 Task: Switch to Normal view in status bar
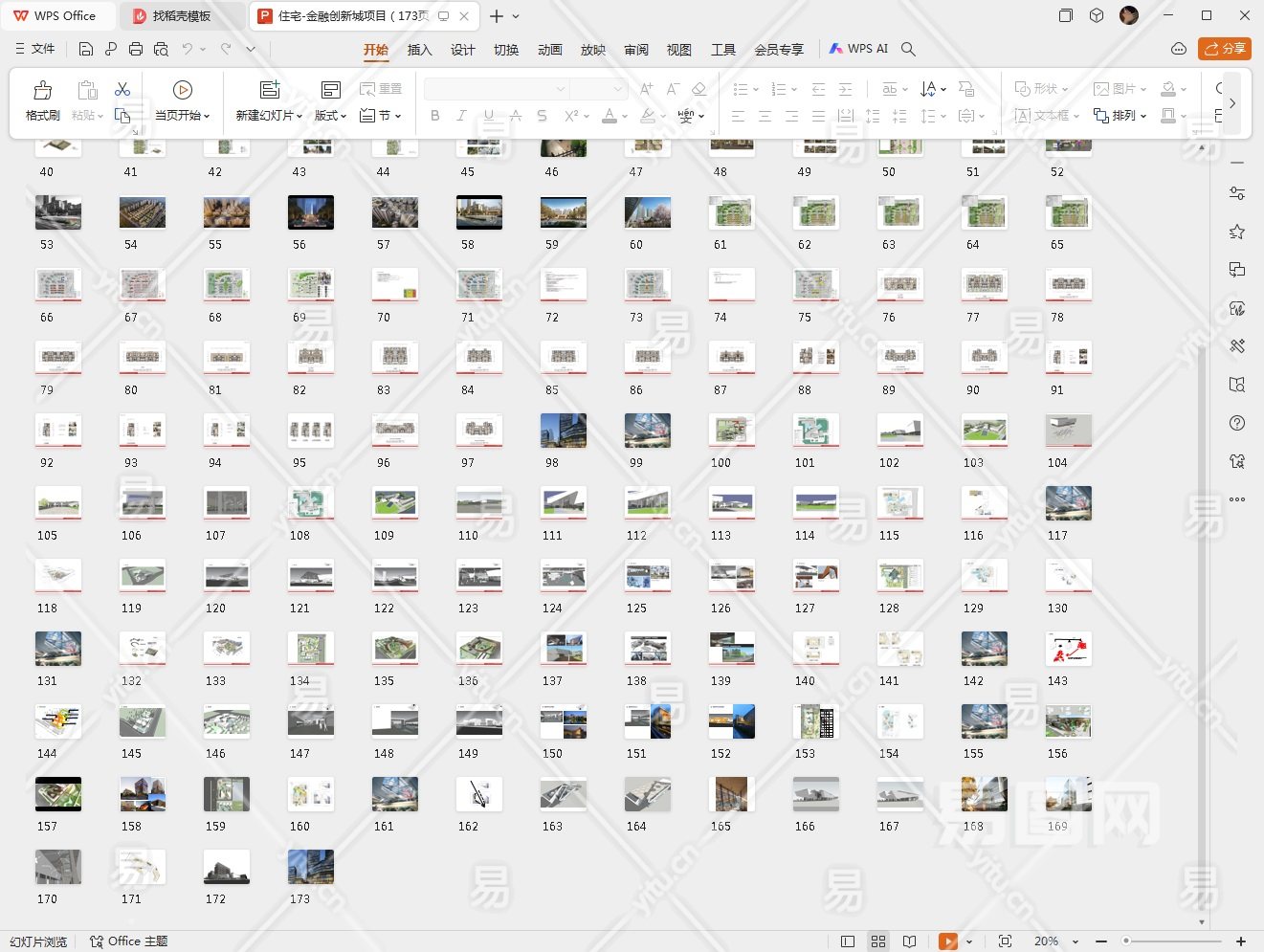pyautogui.click(x=847, y=941)
